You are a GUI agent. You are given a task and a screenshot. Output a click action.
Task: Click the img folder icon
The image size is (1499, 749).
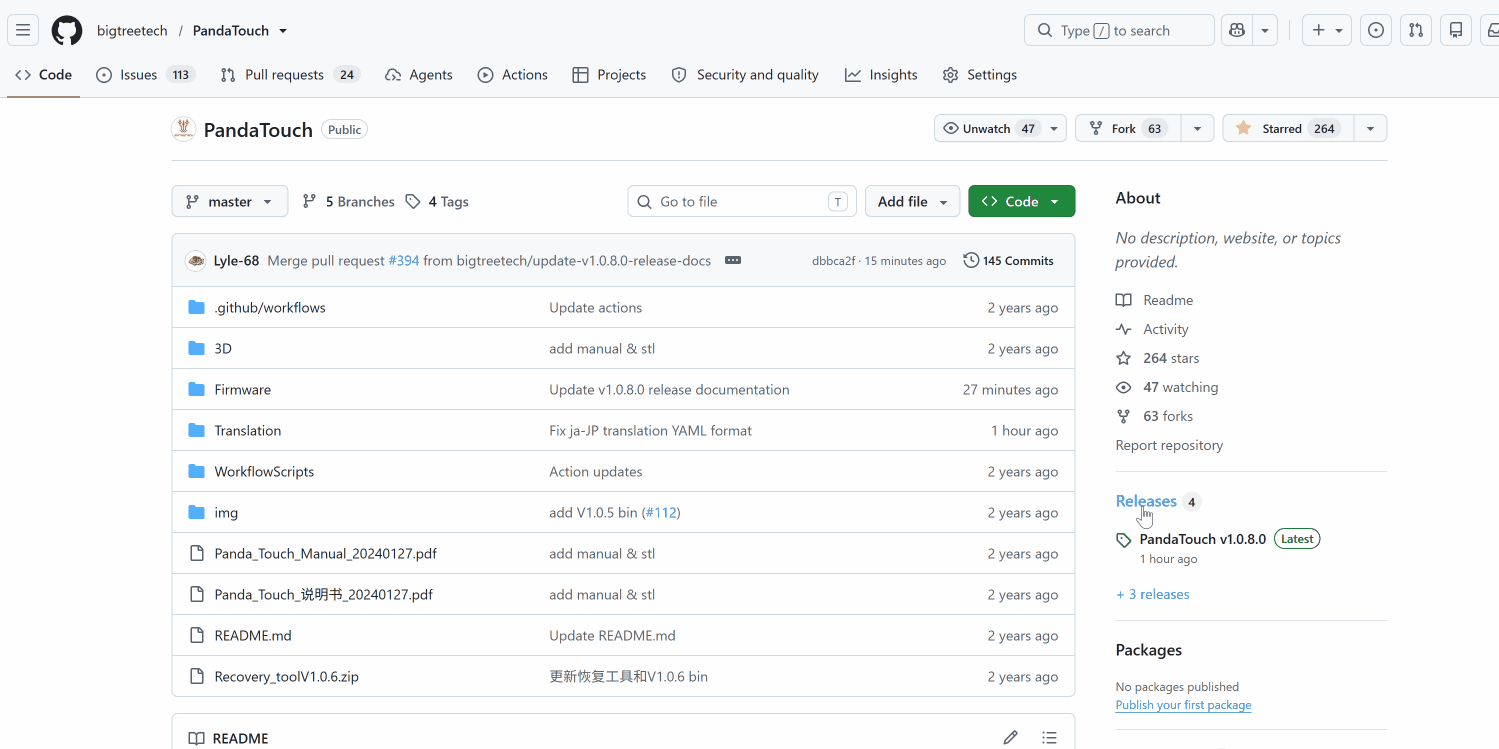[x=196, y=513]
